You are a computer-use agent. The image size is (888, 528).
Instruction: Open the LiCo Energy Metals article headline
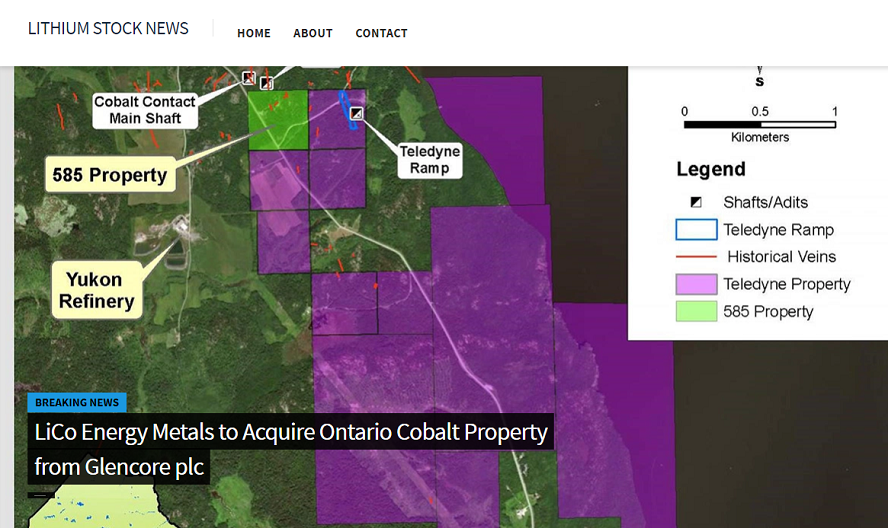291,449
